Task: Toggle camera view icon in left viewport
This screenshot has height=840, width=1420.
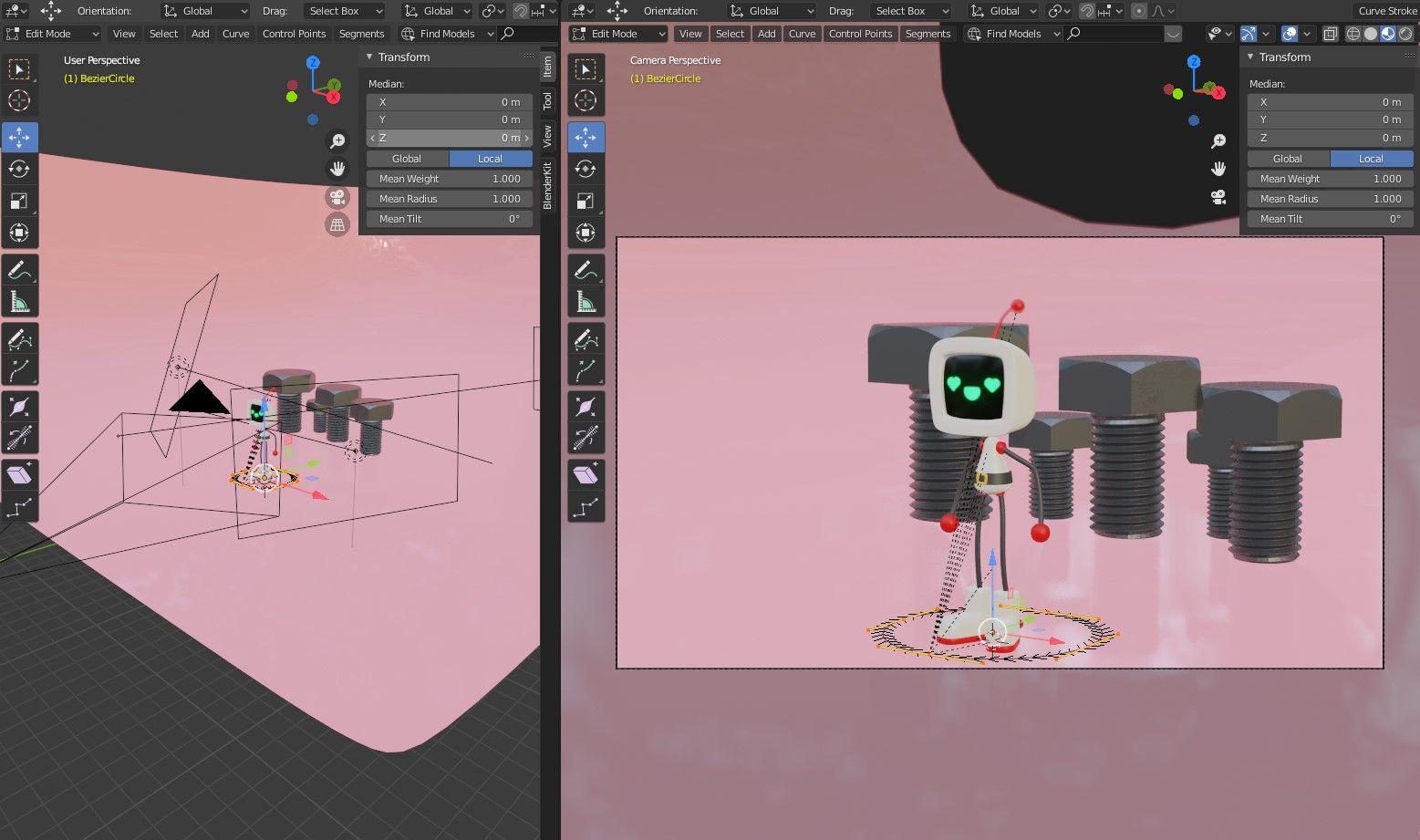Action: pos(337,197)
